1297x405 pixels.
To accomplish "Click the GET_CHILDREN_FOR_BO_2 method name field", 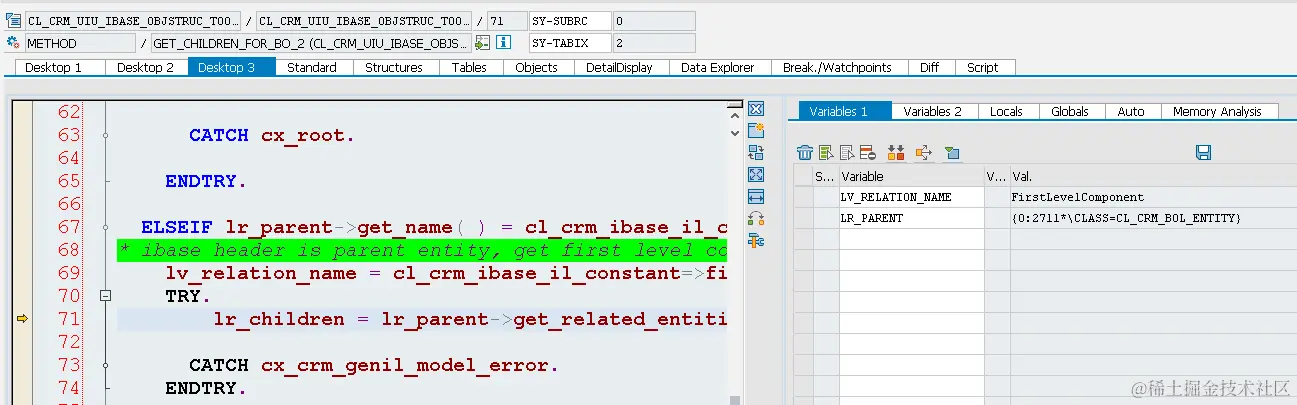I will click(x=309, y=43).
